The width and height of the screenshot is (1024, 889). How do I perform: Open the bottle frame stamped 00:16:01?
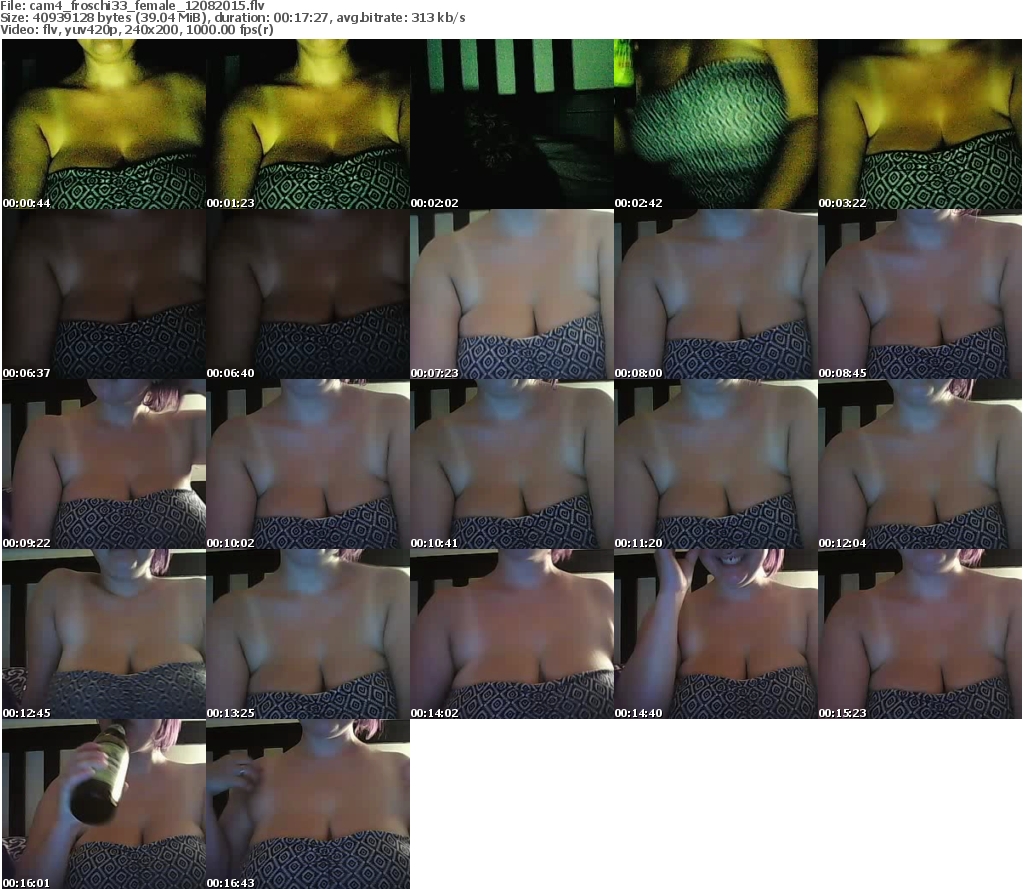pos(104,804)
